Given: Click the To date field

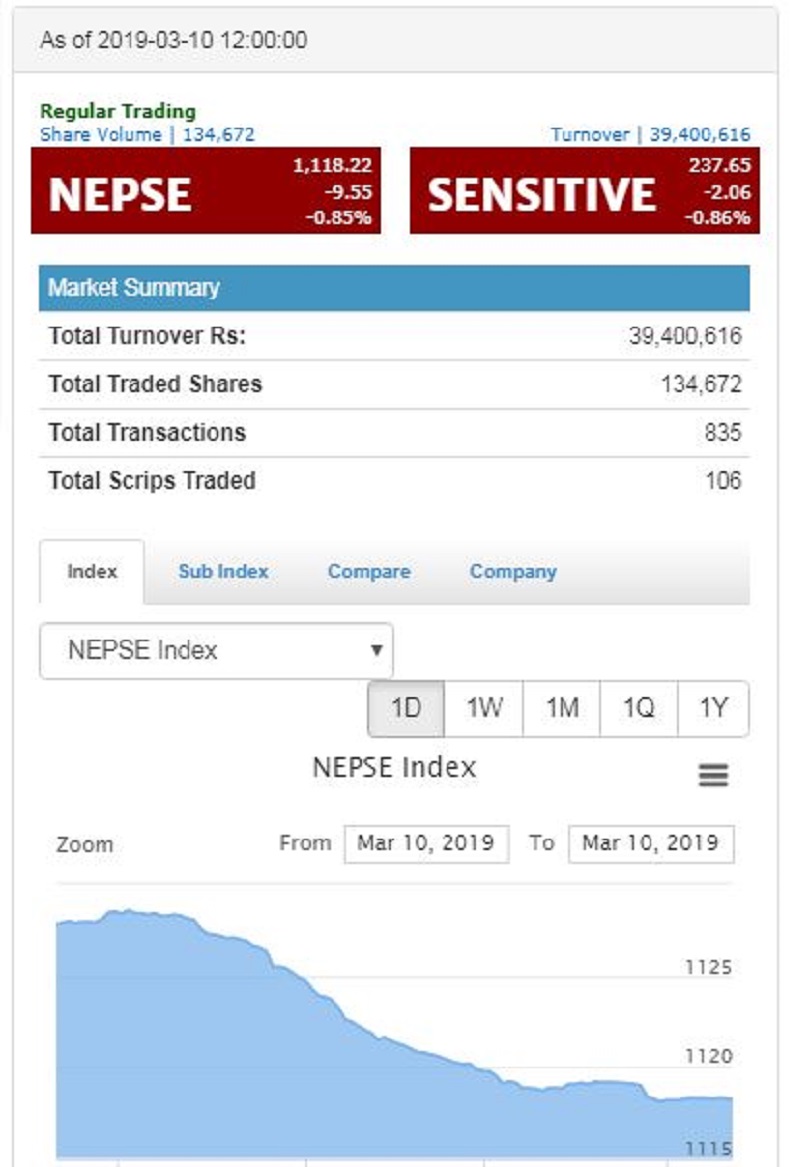Looking at the screenshot, I should [650, 843].
